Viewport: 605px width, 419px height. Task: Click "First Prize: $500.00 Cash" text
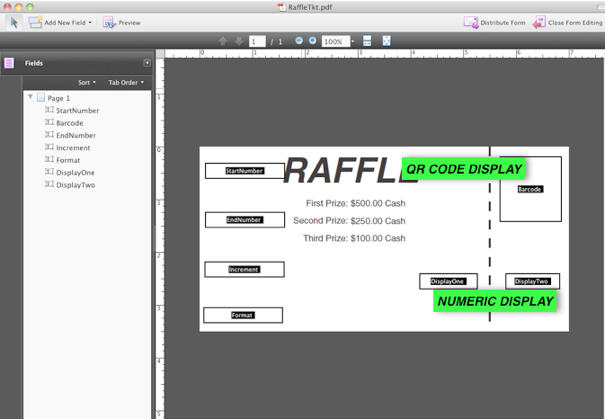(356, 203)
